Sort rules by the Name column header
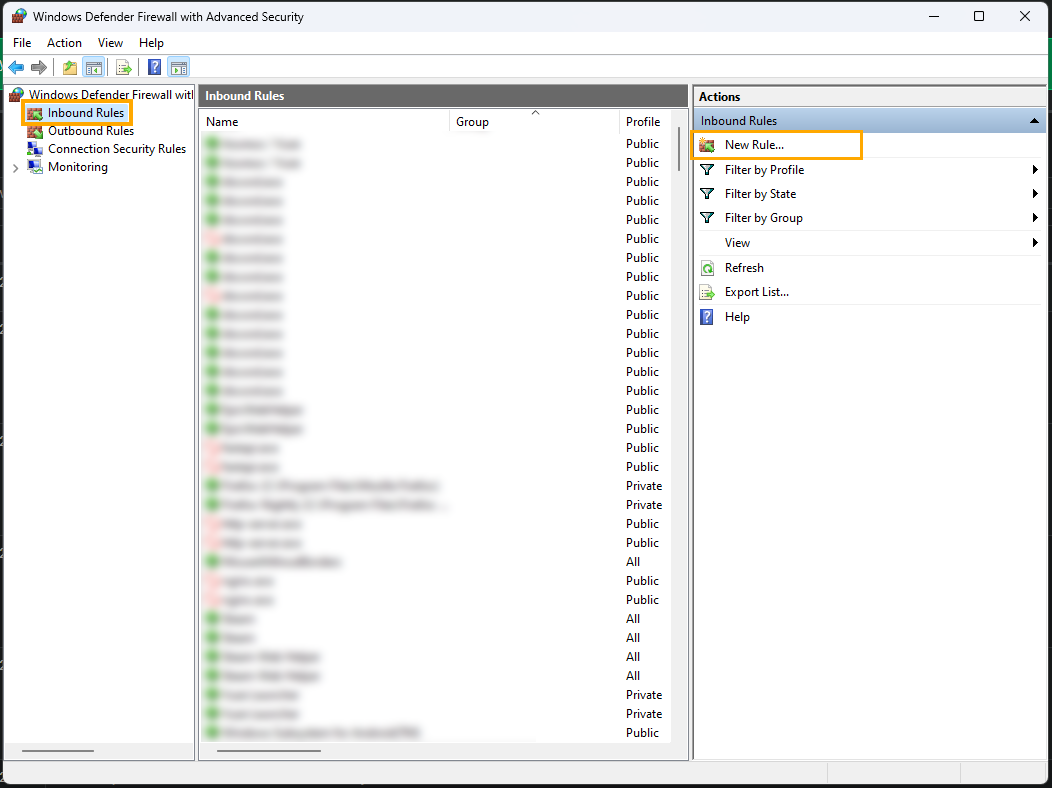 click(x=325, y=122)
